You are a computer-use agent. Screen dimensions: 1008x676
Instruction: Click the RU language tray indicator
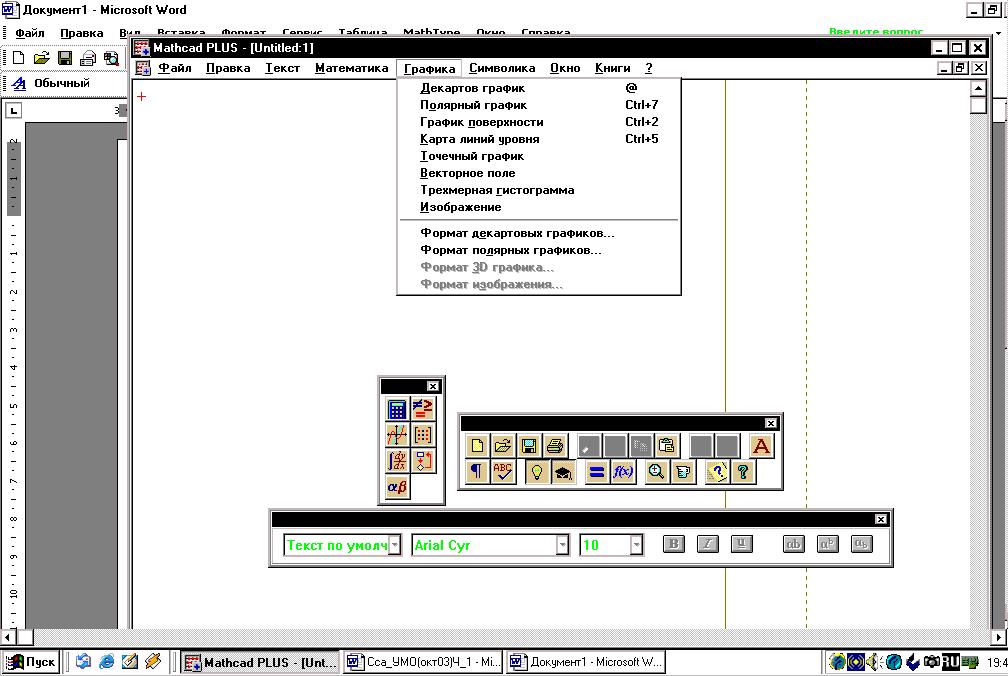coord(951,662)
